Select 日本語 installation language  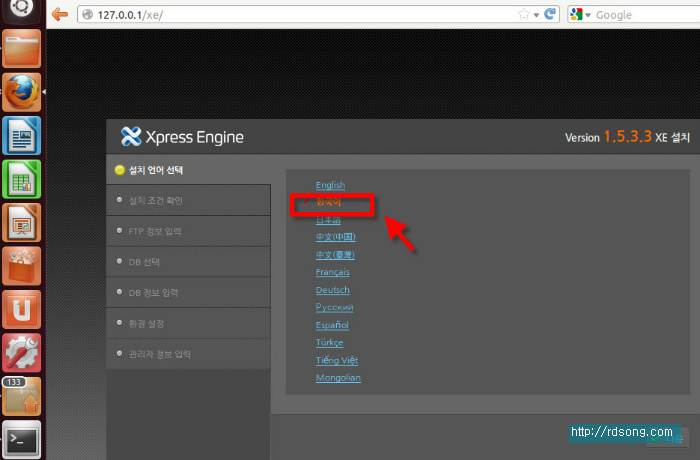pyautogui.click(x=328, y=220)
